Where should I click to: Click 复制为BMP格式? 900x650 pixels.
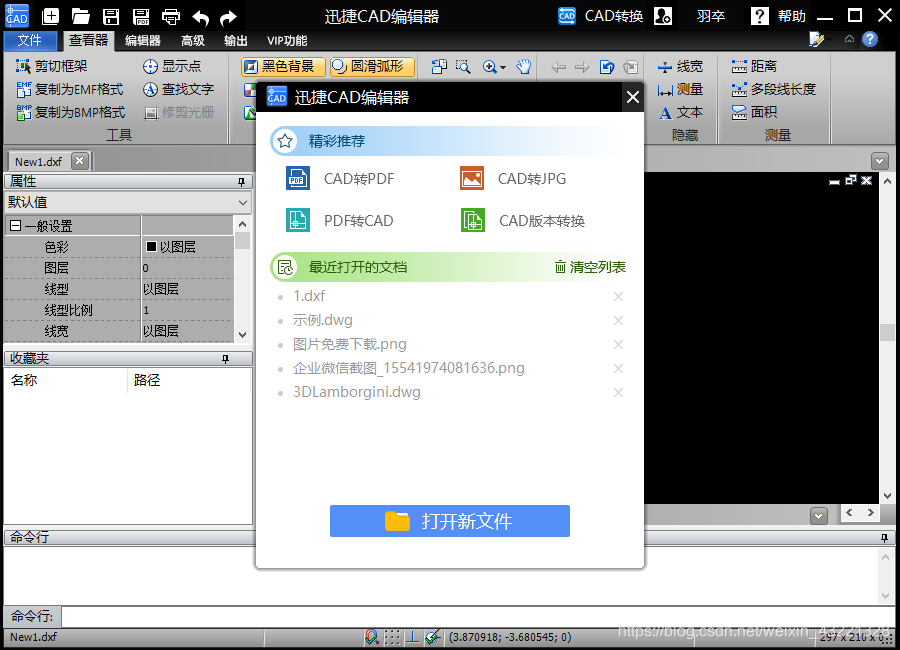click(71, 112)
